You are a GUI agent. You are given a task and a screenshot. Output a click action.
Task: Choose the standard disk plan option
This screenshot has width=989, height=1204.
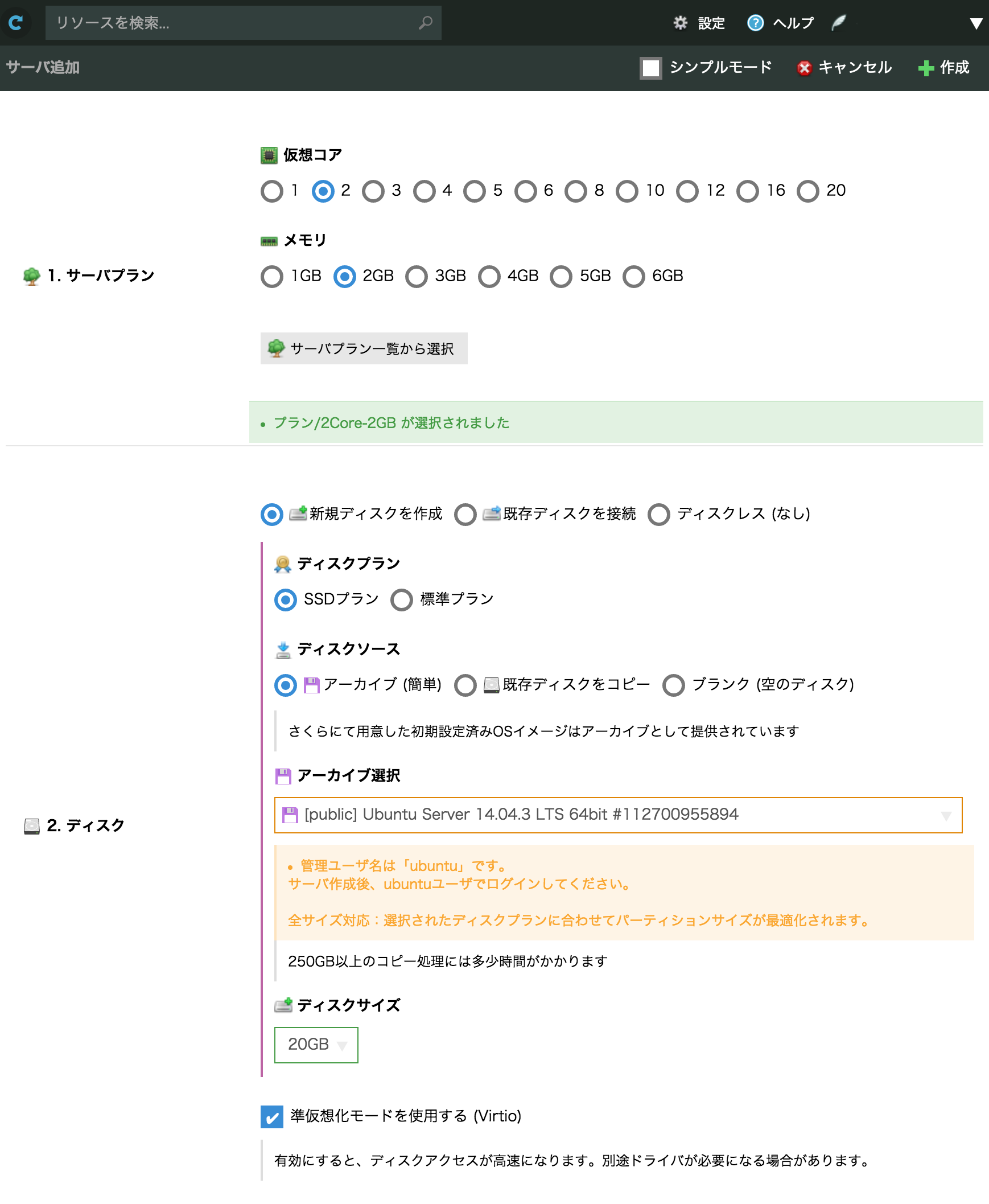(402, 599)
